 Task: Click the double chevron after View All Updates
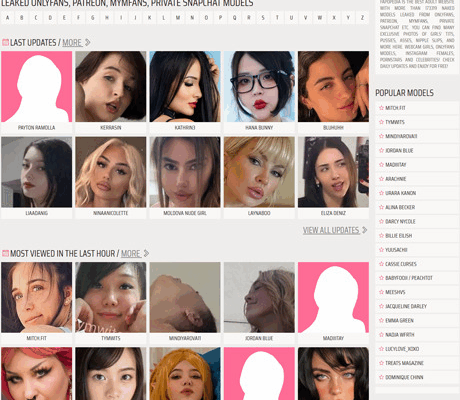coord(365,230)
